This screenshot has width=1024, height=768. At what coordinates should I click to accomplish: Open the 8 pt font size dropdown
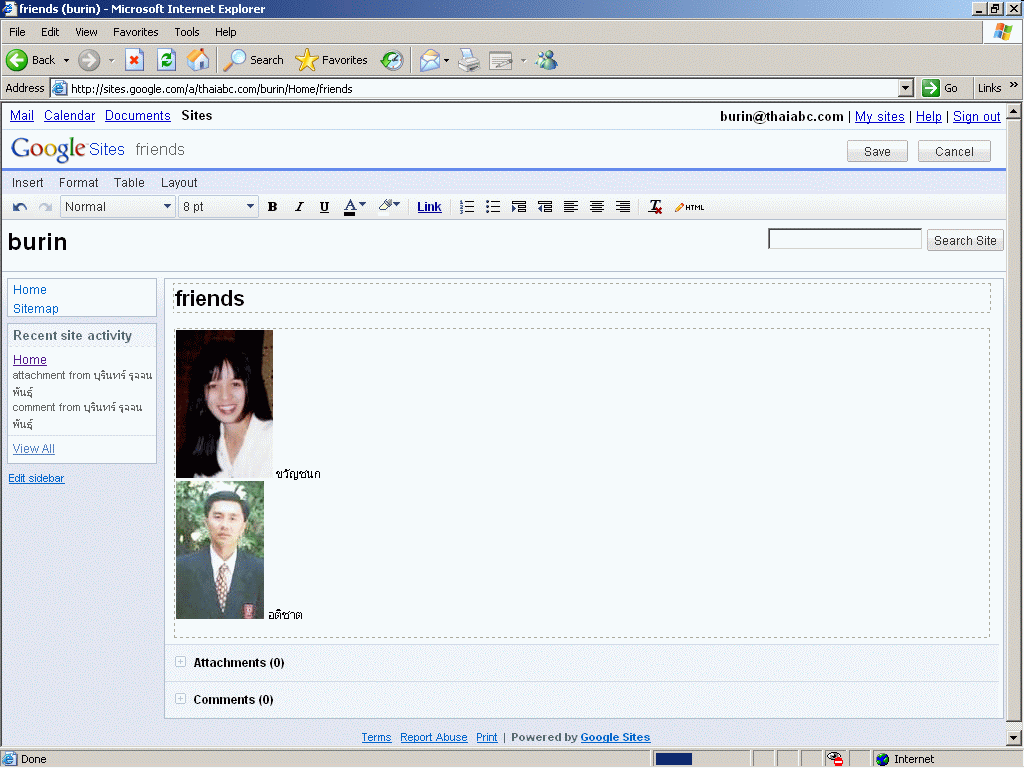pos(218,207)
